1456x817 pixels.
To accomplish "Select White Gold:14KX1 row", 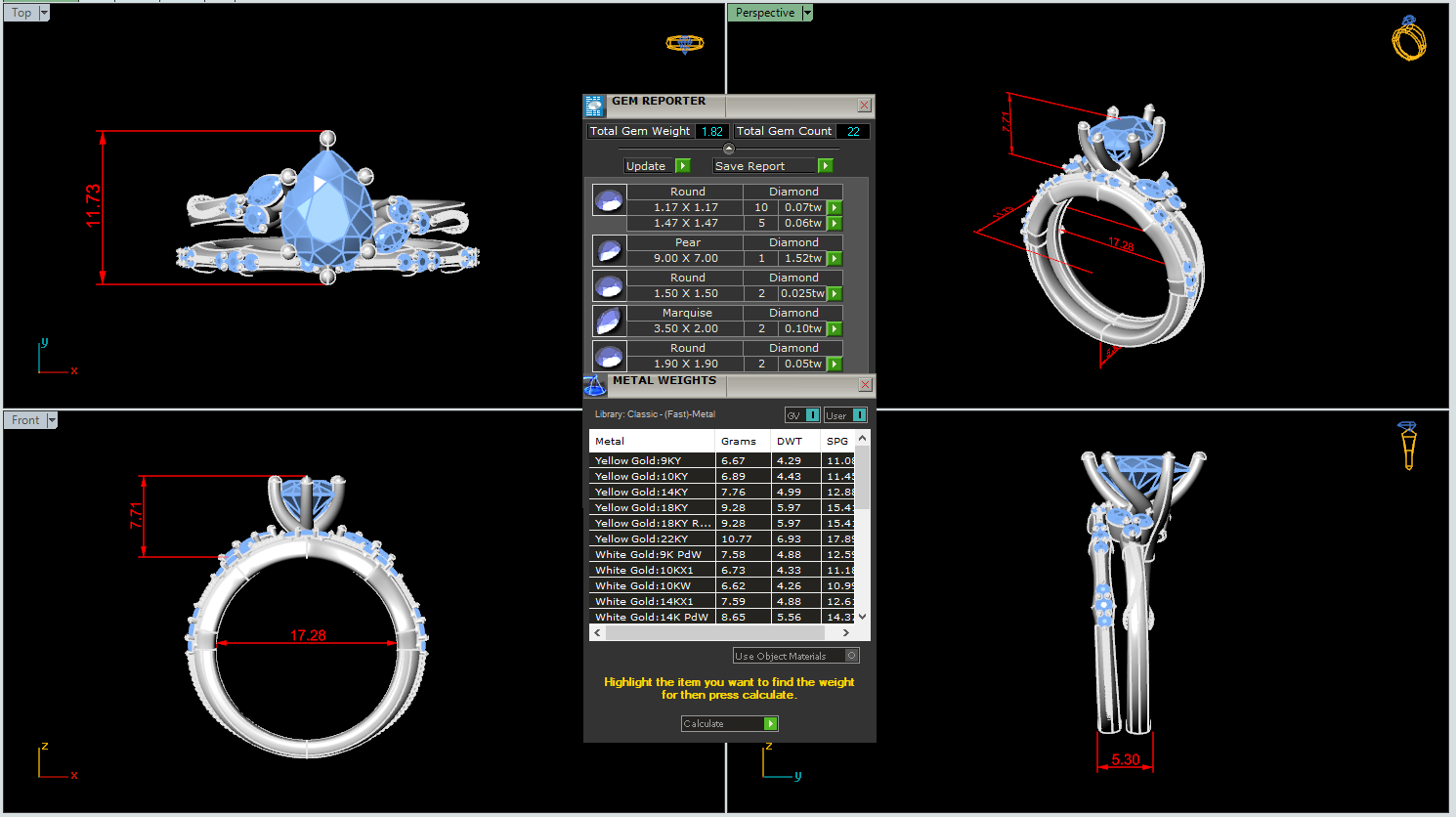I will click(722, 601).
